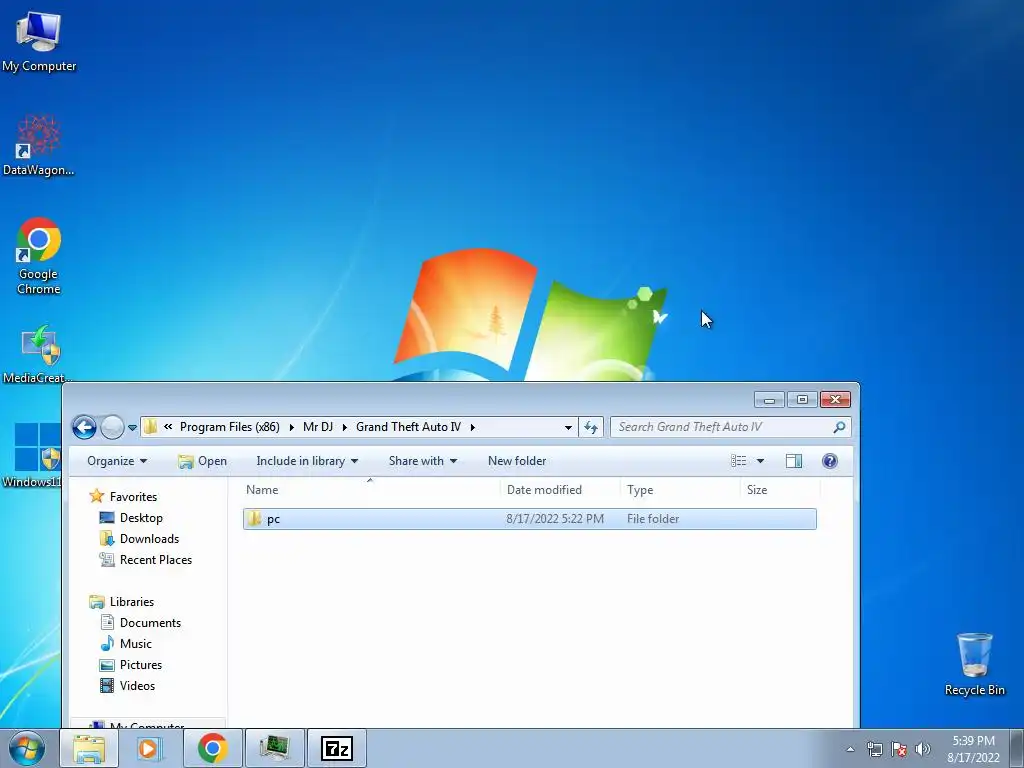Click the Mr DJ breadcrumb segment

tap(318, 426)
